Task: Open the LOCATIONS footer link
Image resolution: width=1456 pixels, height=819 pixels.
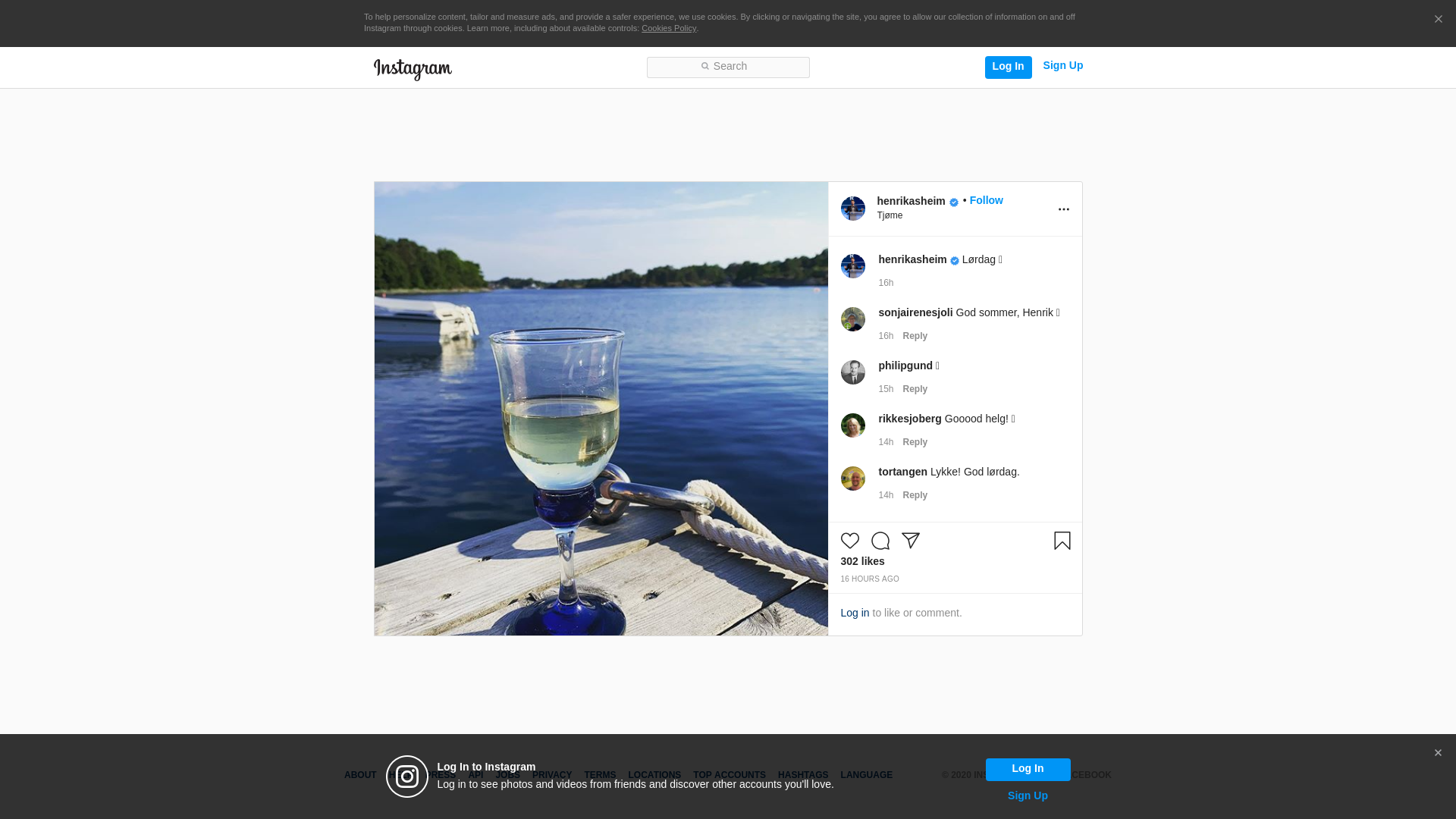Action: (x=654, y=776)
